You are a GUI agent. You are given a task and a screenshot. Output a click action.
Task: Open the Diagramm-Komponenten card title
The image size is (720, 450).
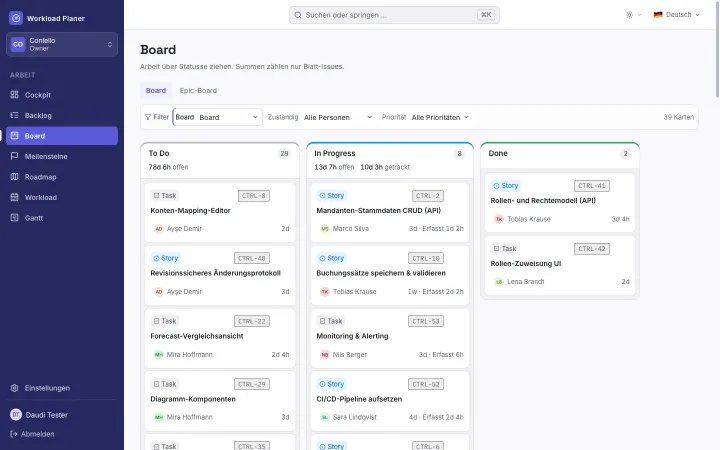pyautogui.click(x=193, y=399)
